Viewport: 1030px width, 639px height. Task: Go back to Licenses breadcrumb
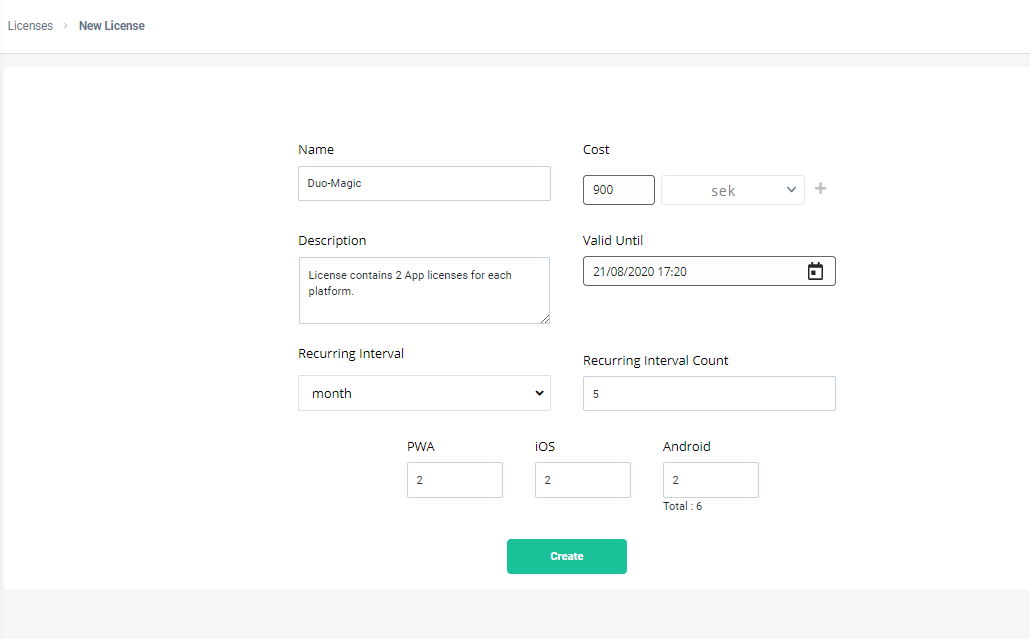(x=30, y=26)
